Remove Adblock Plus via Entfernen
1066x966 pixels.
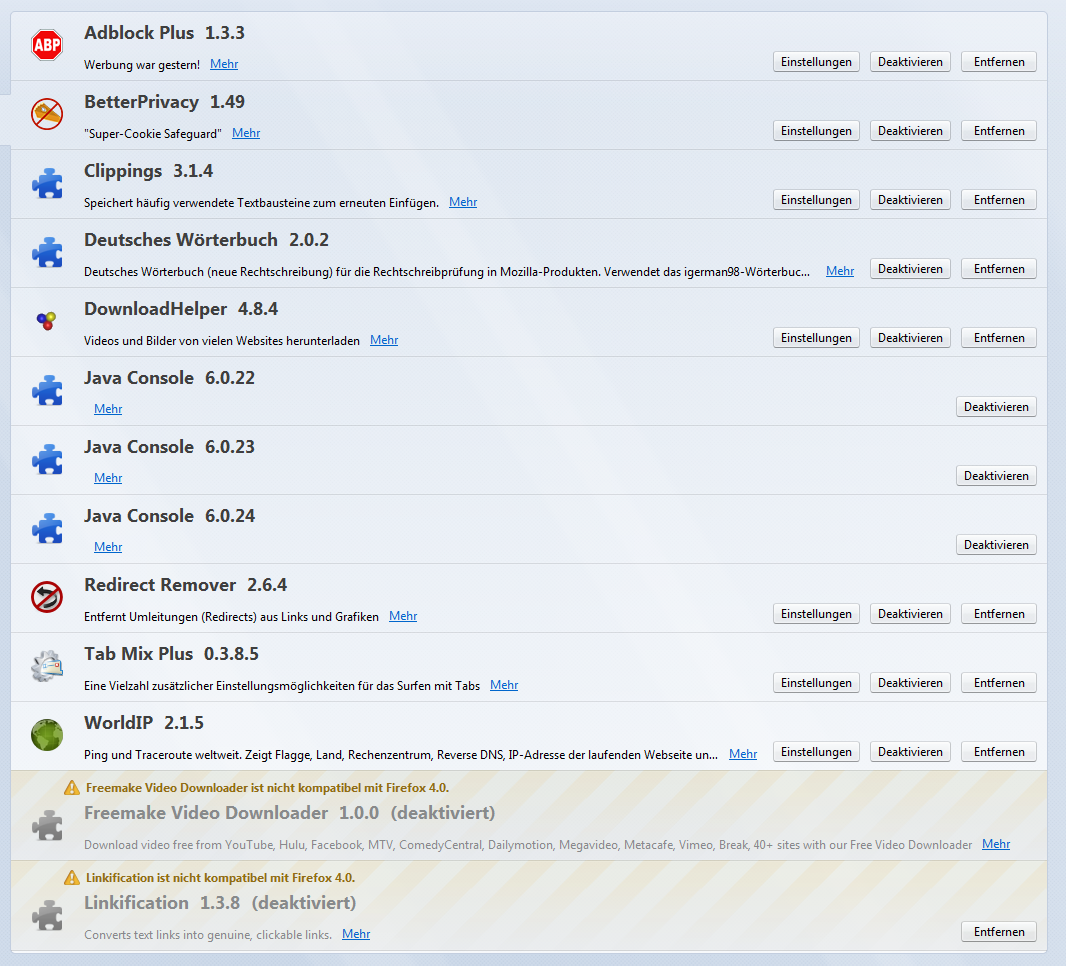coord(999,62)
